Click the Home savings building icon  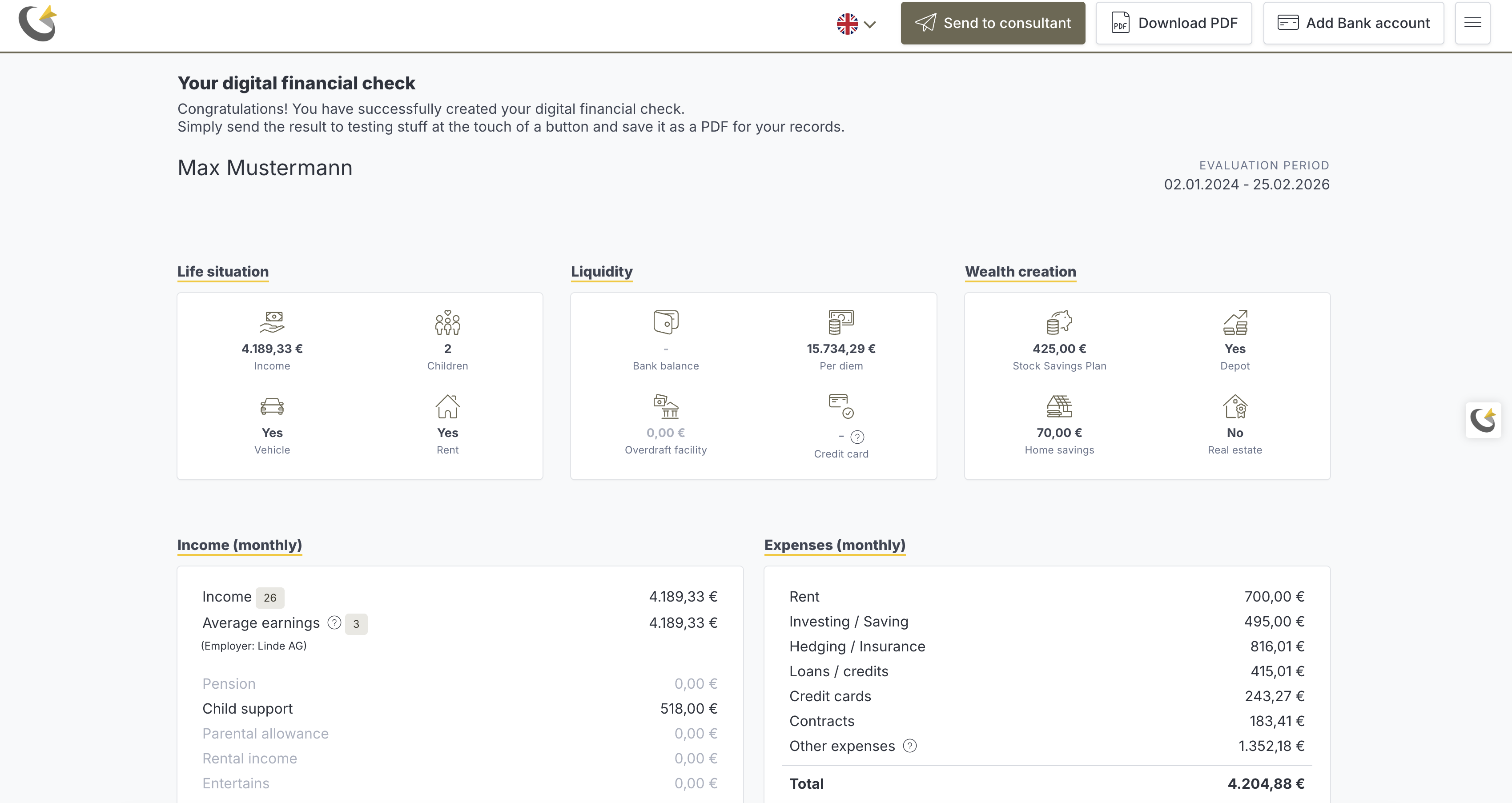tap(1059, 406)
